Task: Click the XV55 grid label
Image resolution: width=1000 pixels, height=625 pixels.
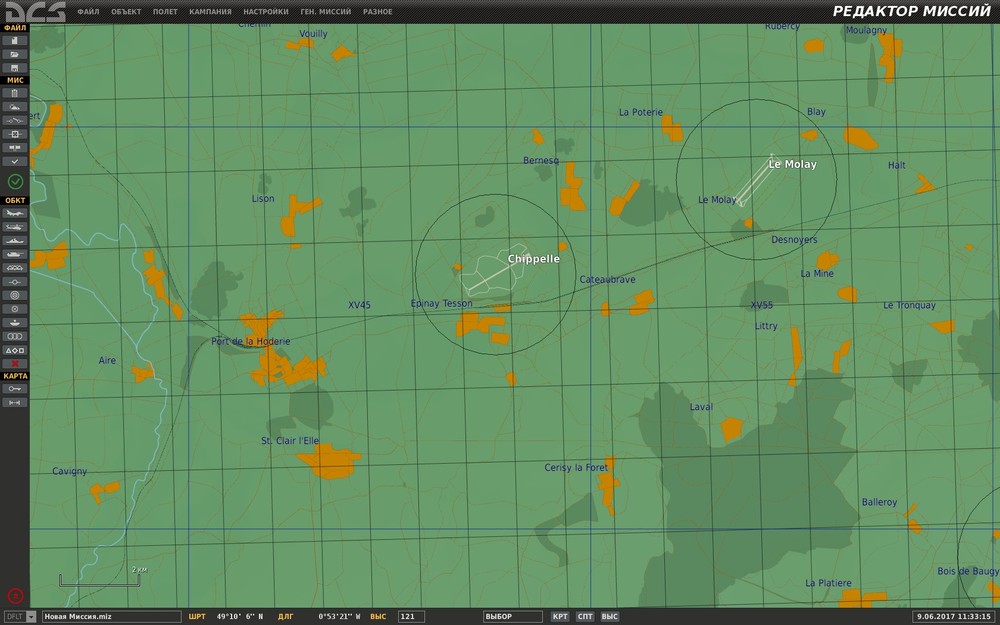Action: [762, 305]
